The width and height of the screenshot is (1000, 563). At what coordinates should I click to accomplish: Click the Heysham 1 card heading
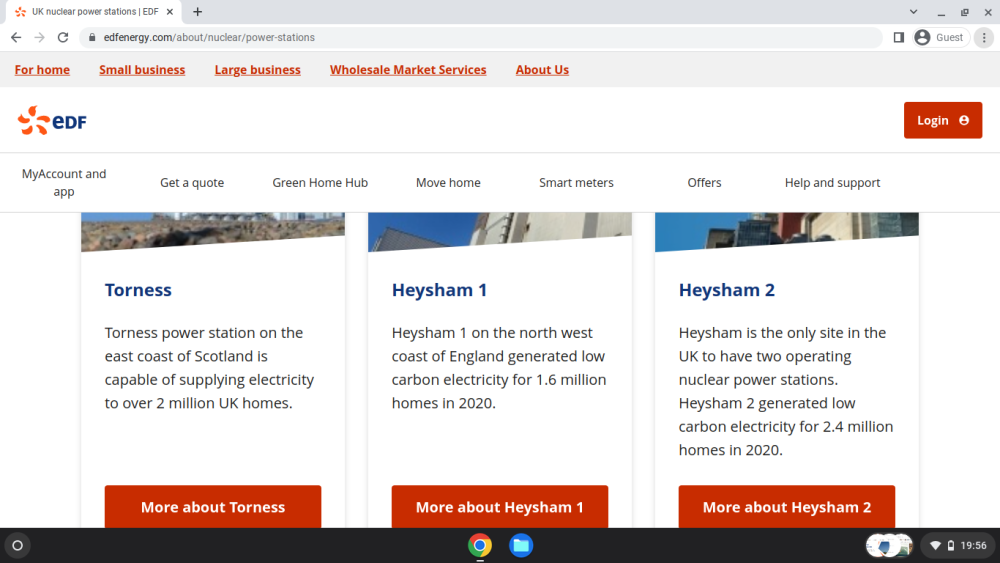tap(439, 289)
